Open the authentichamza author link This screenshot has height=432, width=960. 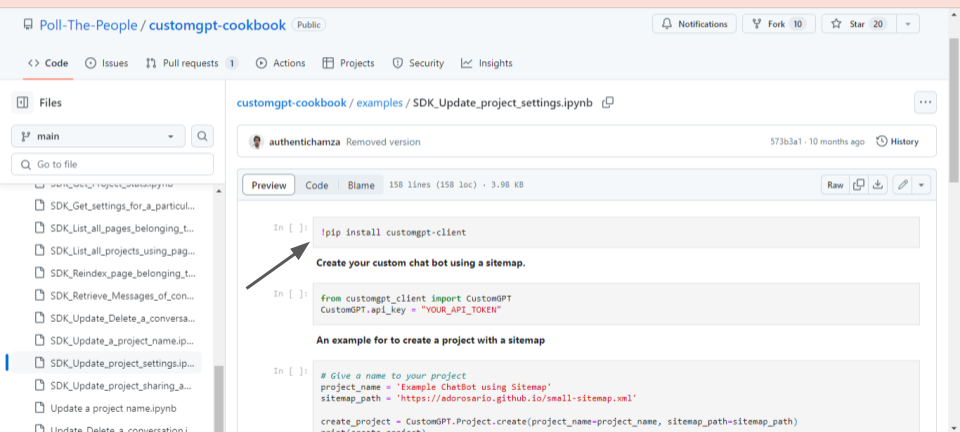click(x=305, y=142)
